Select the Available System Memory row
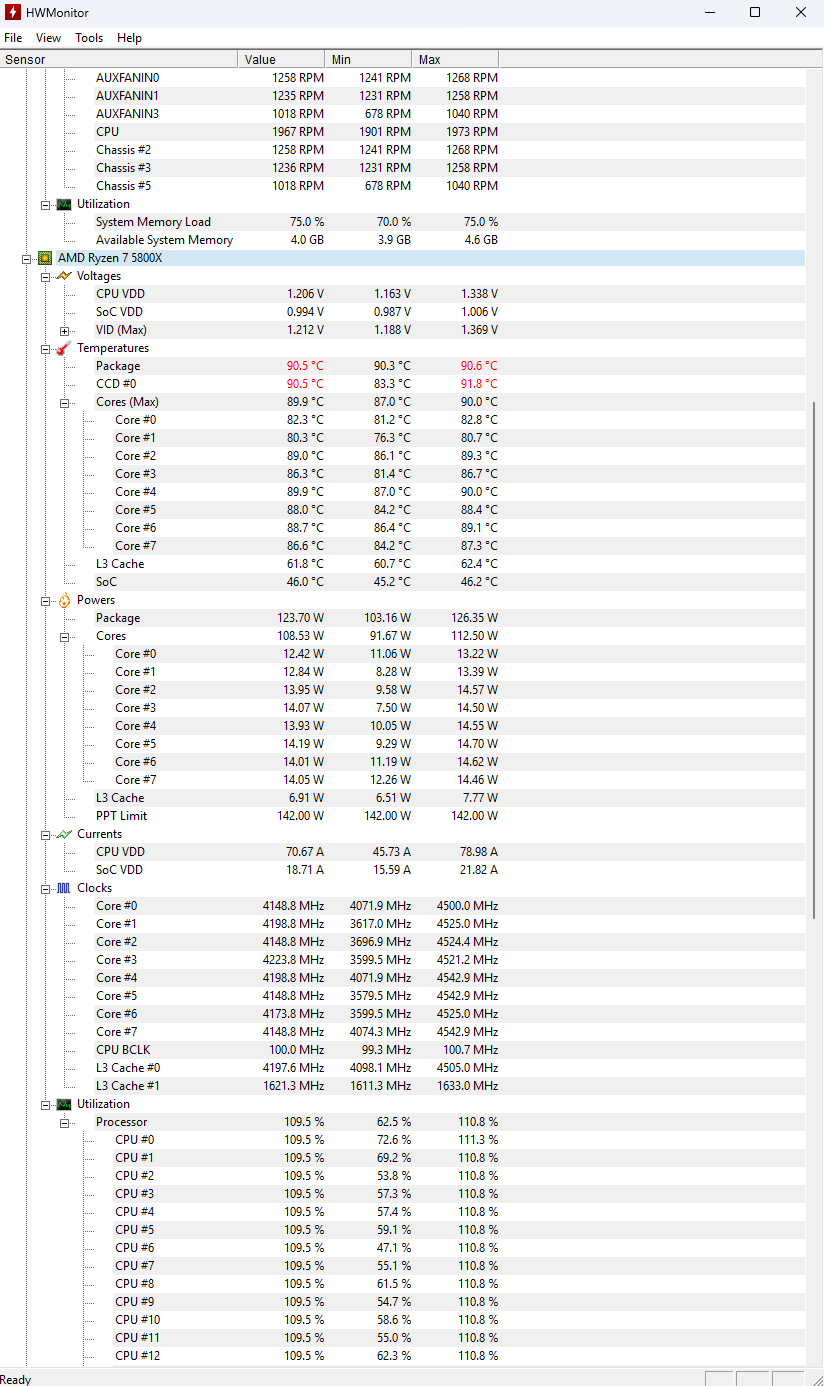This screenshot has width=824, height=1386. 402,240
